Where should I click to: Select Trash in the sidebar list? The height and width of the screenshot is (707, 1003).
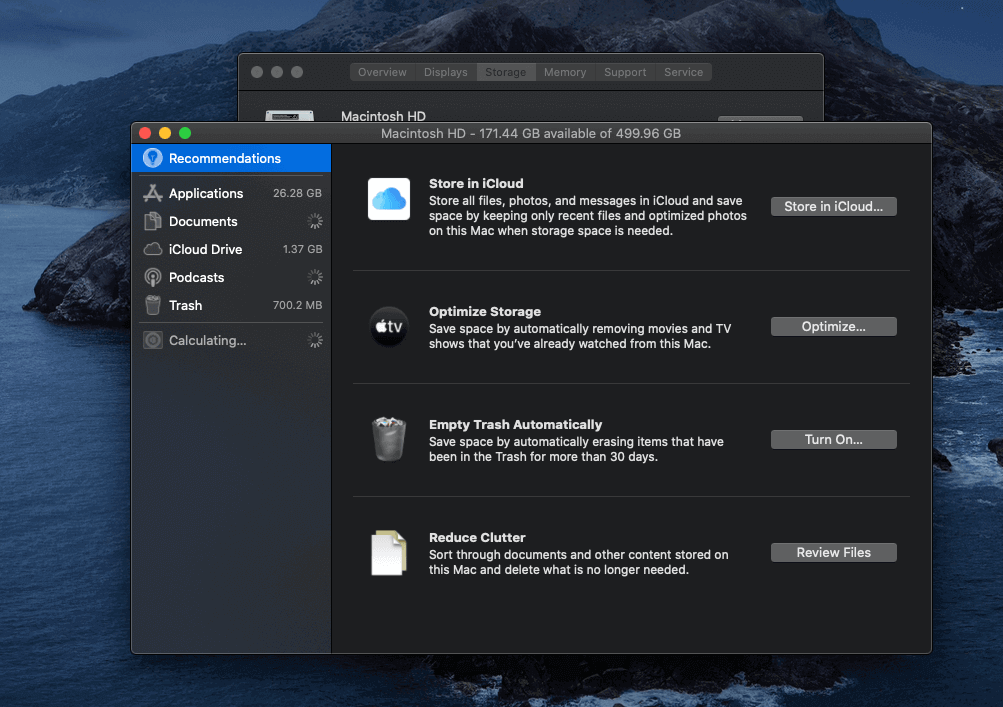coord(231,306)
